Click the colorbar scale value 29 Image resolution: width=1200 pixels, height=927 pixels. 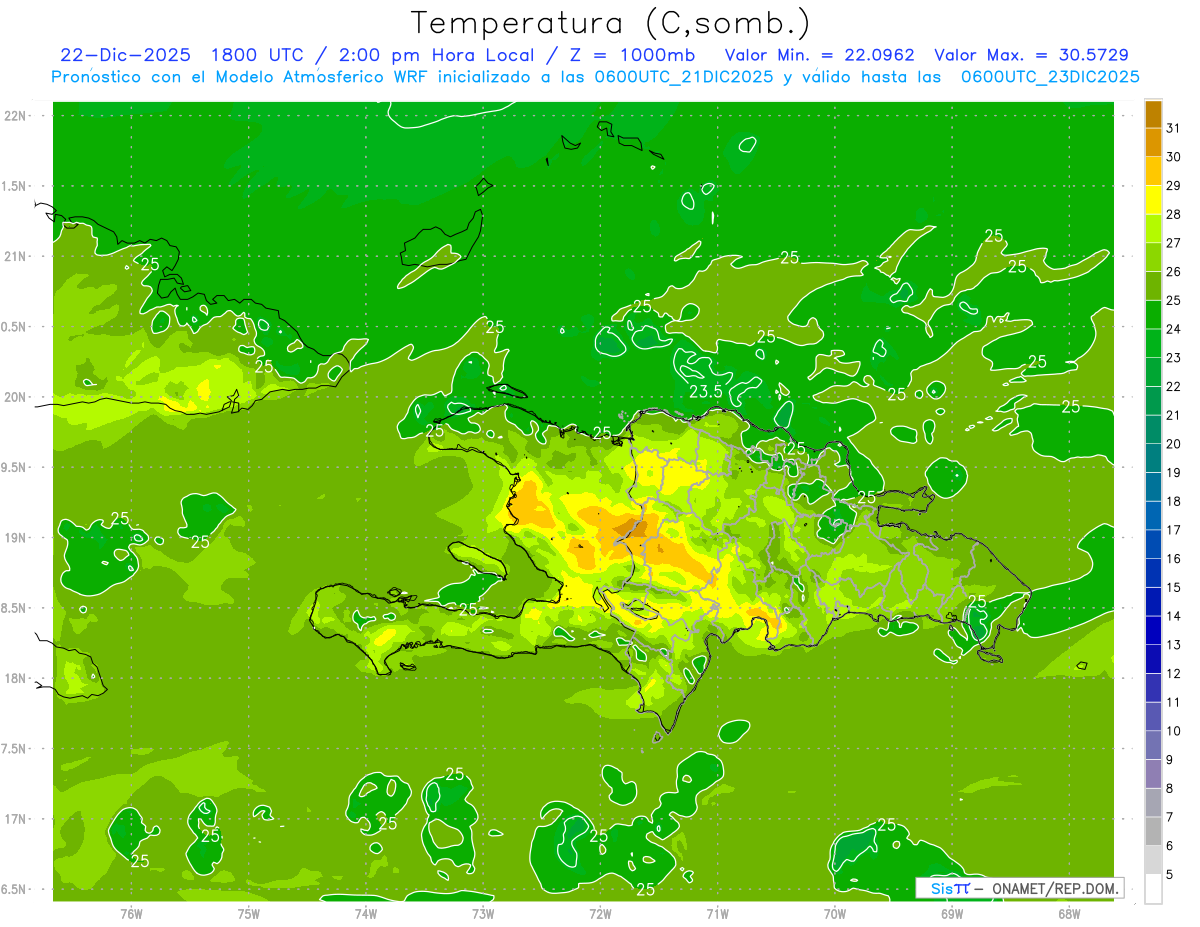1174,185
